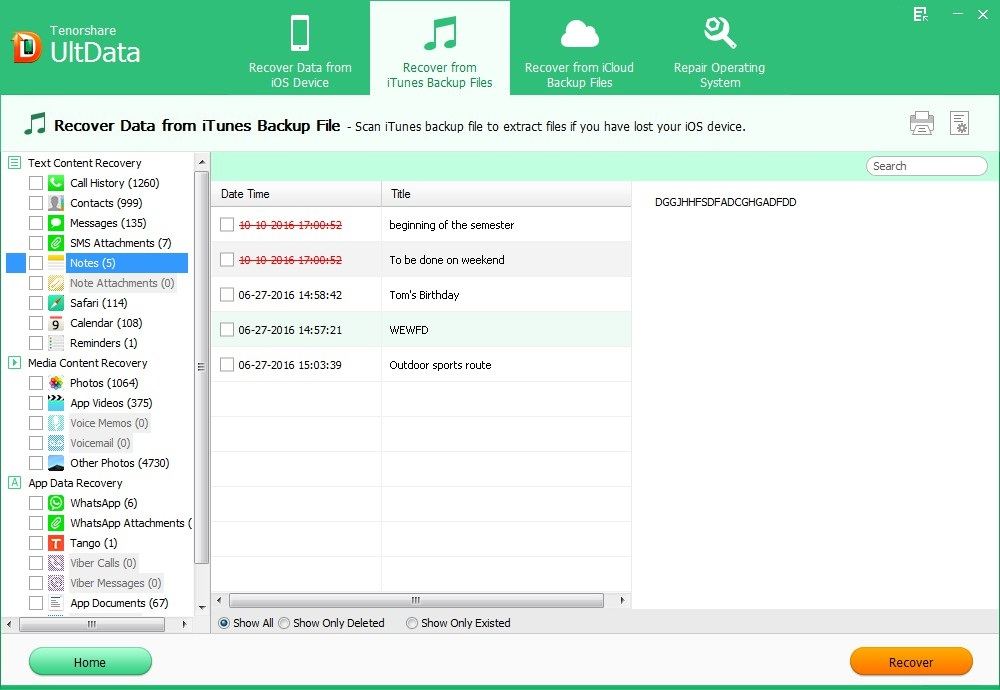Click inside the Search field
The image size is (1000, 690).
click(925, 165)
